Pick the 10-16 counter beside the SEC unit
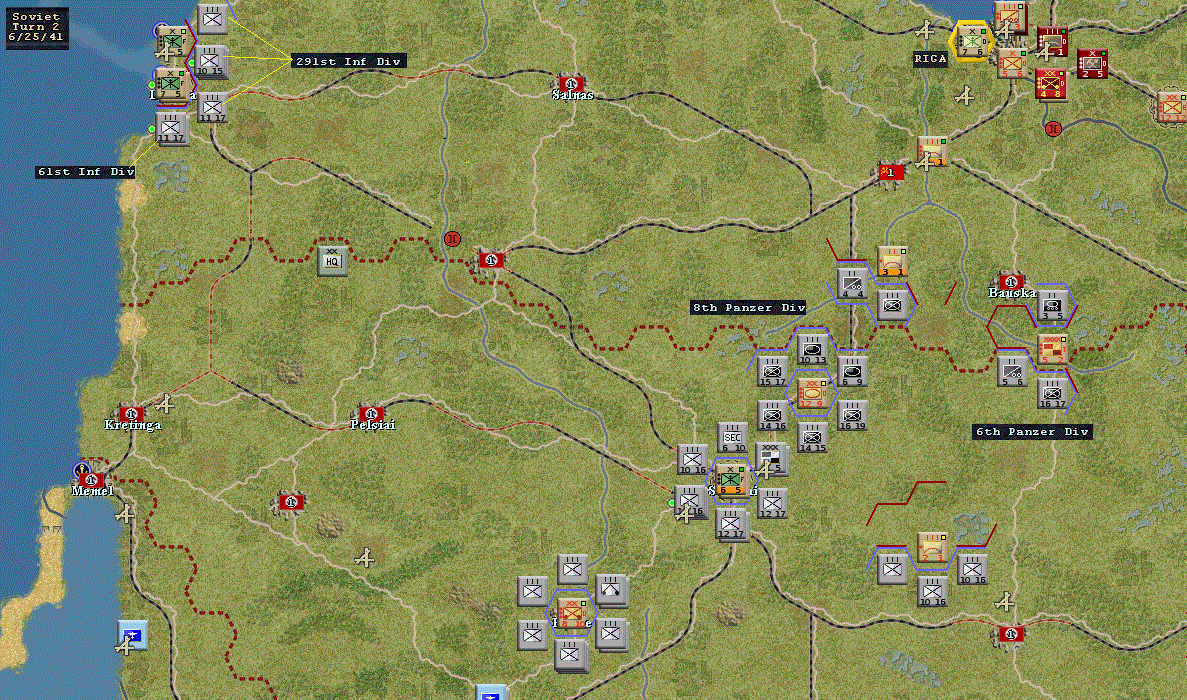Viewport: 1187px width, 700px height. tap(692, 459)
